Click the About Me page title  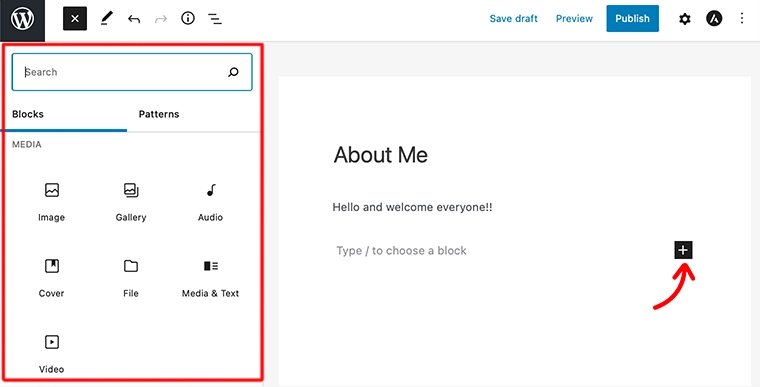pos(380,155)
